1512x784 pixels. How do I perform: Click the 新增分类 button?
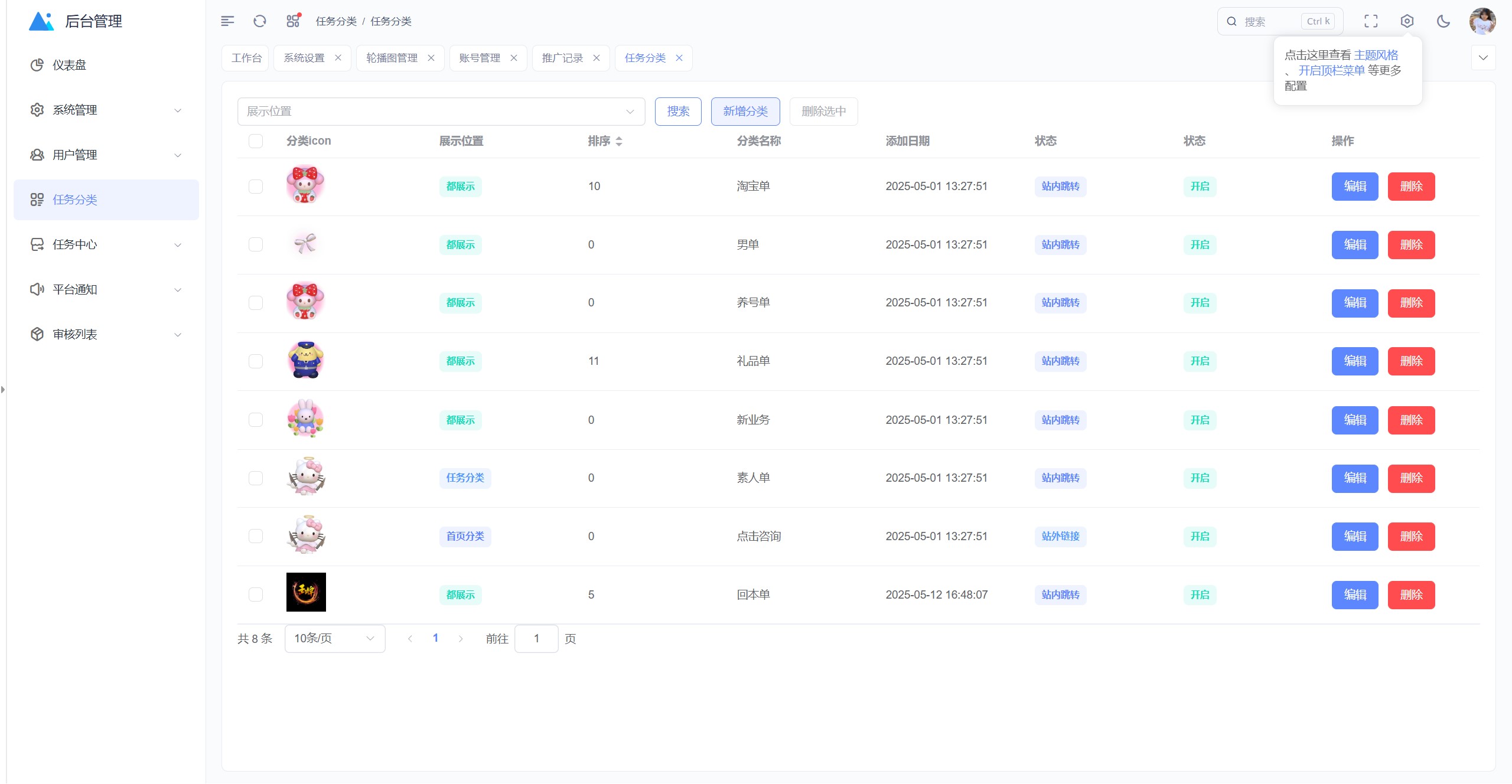coord(745,112)
